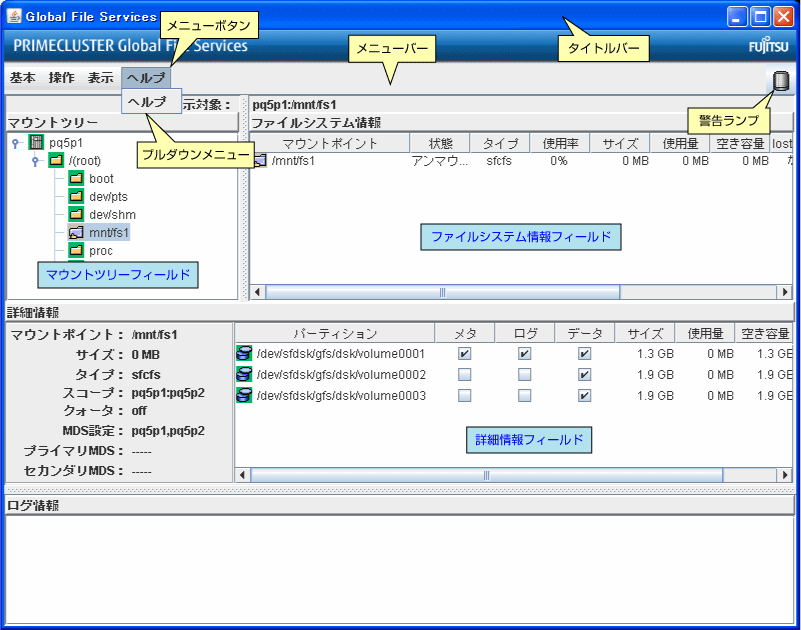Image resolution: width=801 pixels, height=630 pixels.
Task: Click left arrow of detail info scrollbar
Action: pos(243,475)
